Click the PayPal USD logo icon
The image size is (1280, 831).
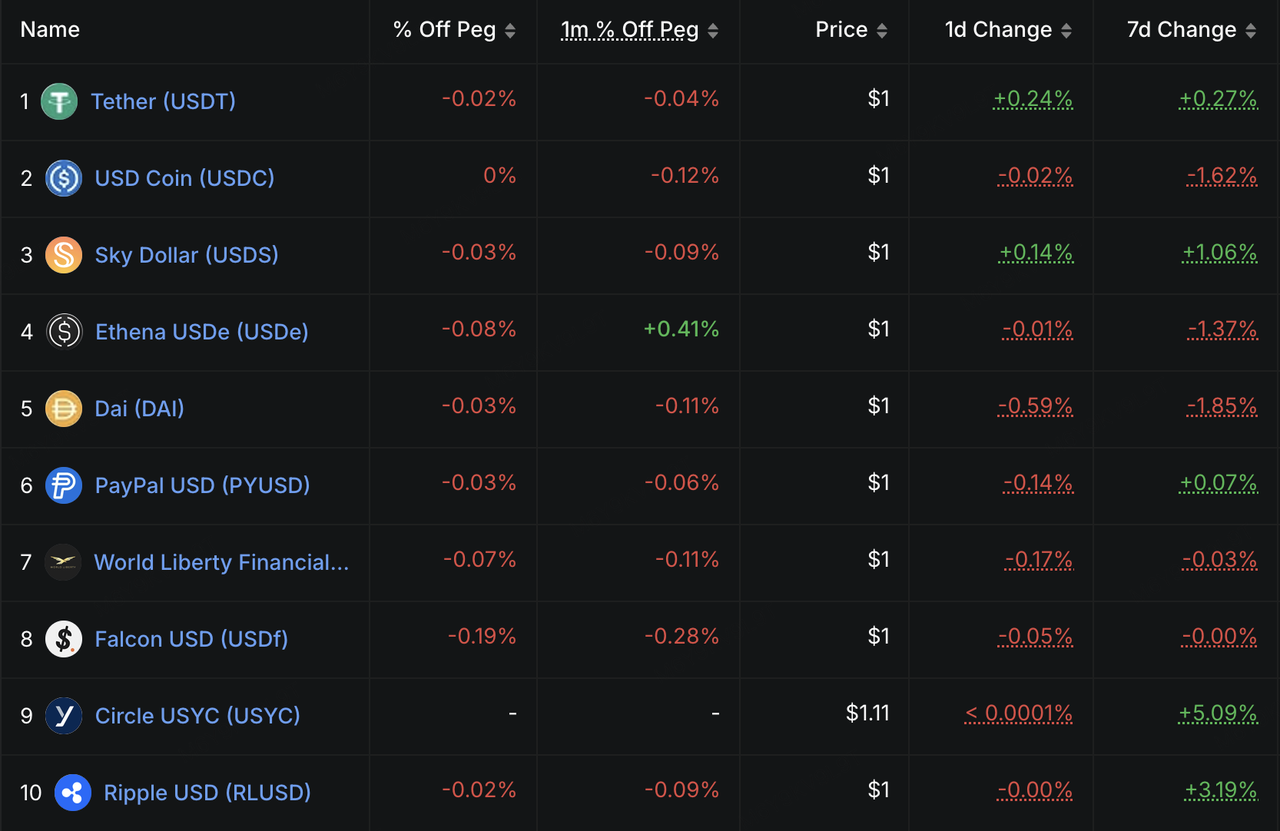click(x=63, y=485)
